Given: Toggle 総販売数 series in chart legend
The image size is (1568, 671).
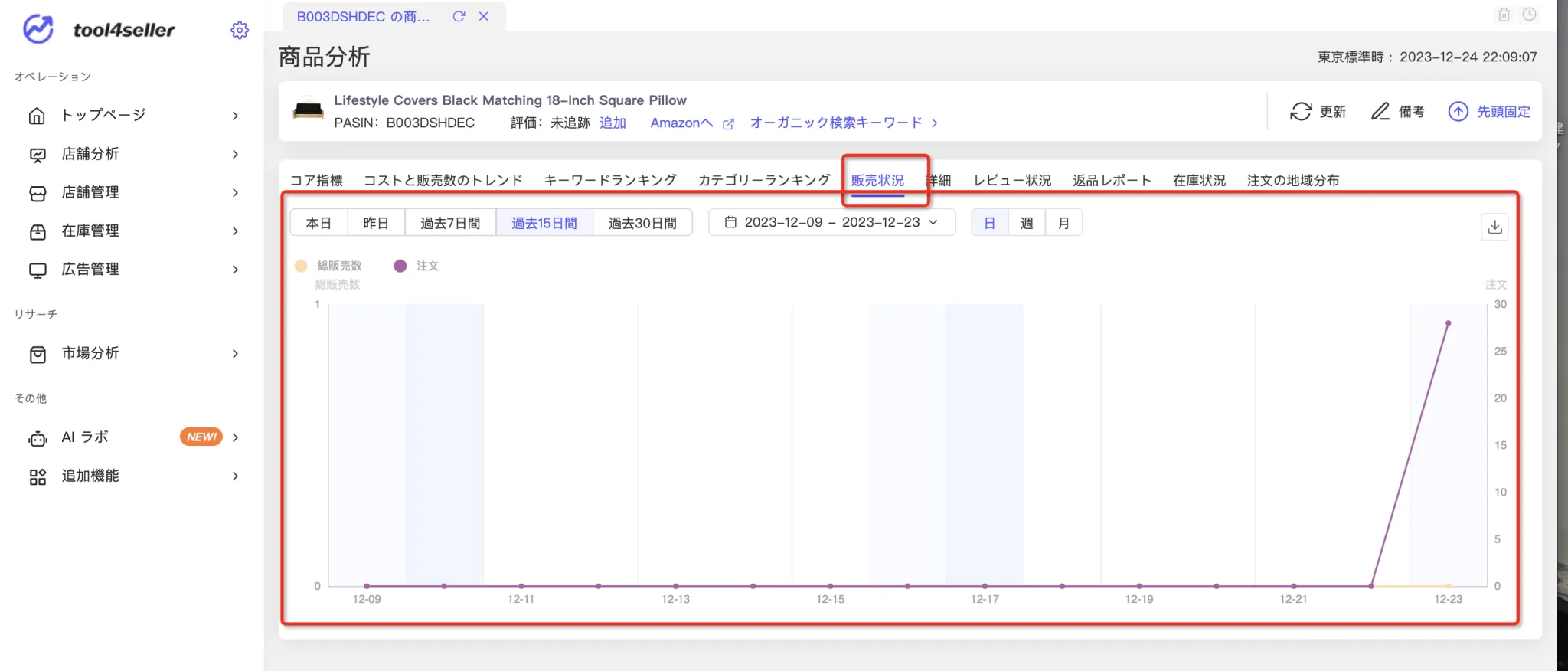Looking at the screenshot, I should pyautogui.click(x=328, y=266).
